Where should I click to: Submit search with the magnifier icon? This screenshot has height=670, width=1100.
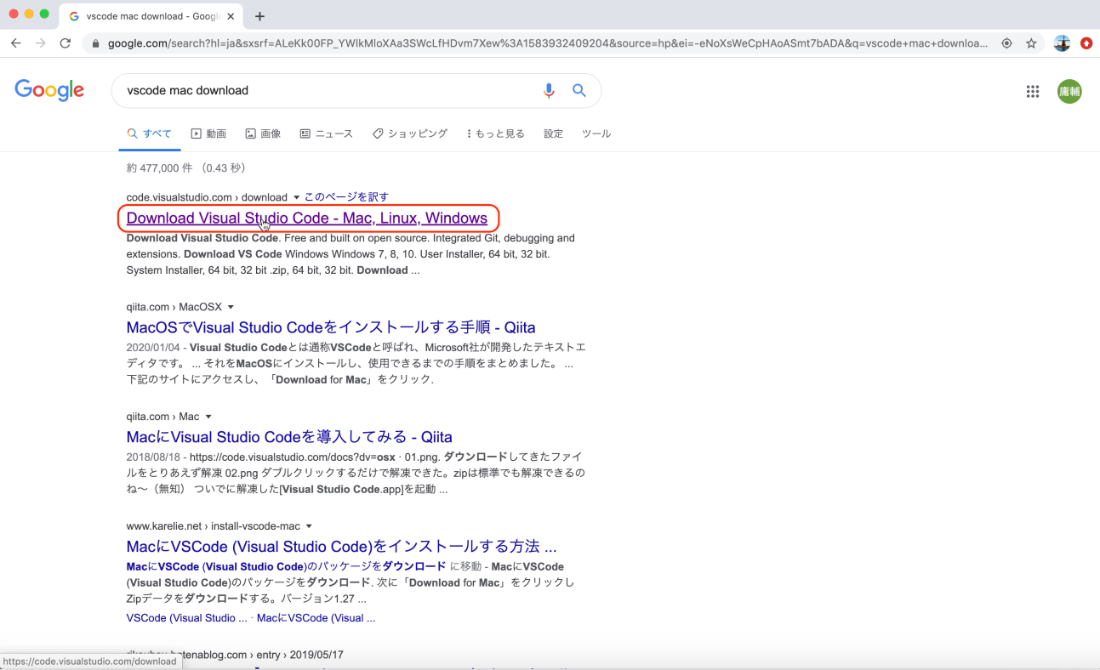coord(579,91)
